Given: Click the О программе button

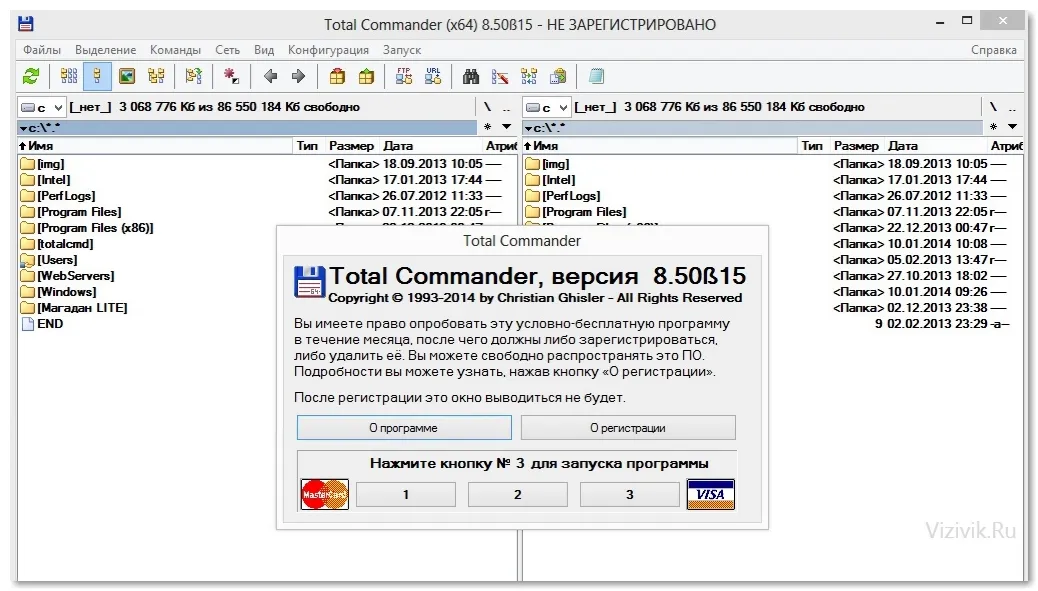Looking at the screenshot, I should click(404, 428).
